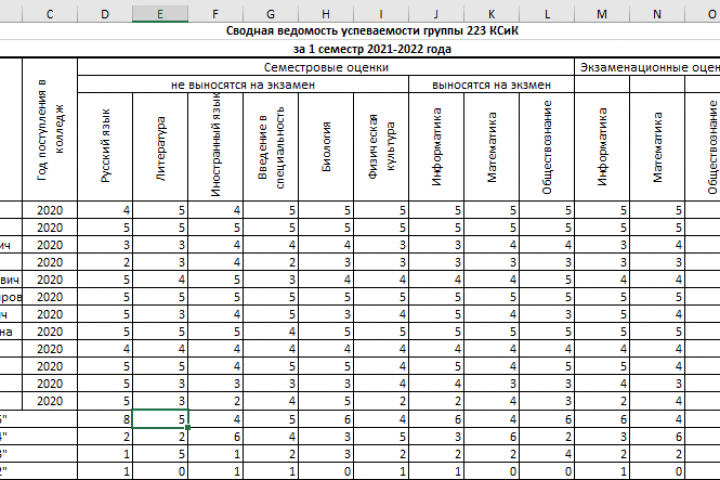Click value 0 in exam column N Математика

657,471
